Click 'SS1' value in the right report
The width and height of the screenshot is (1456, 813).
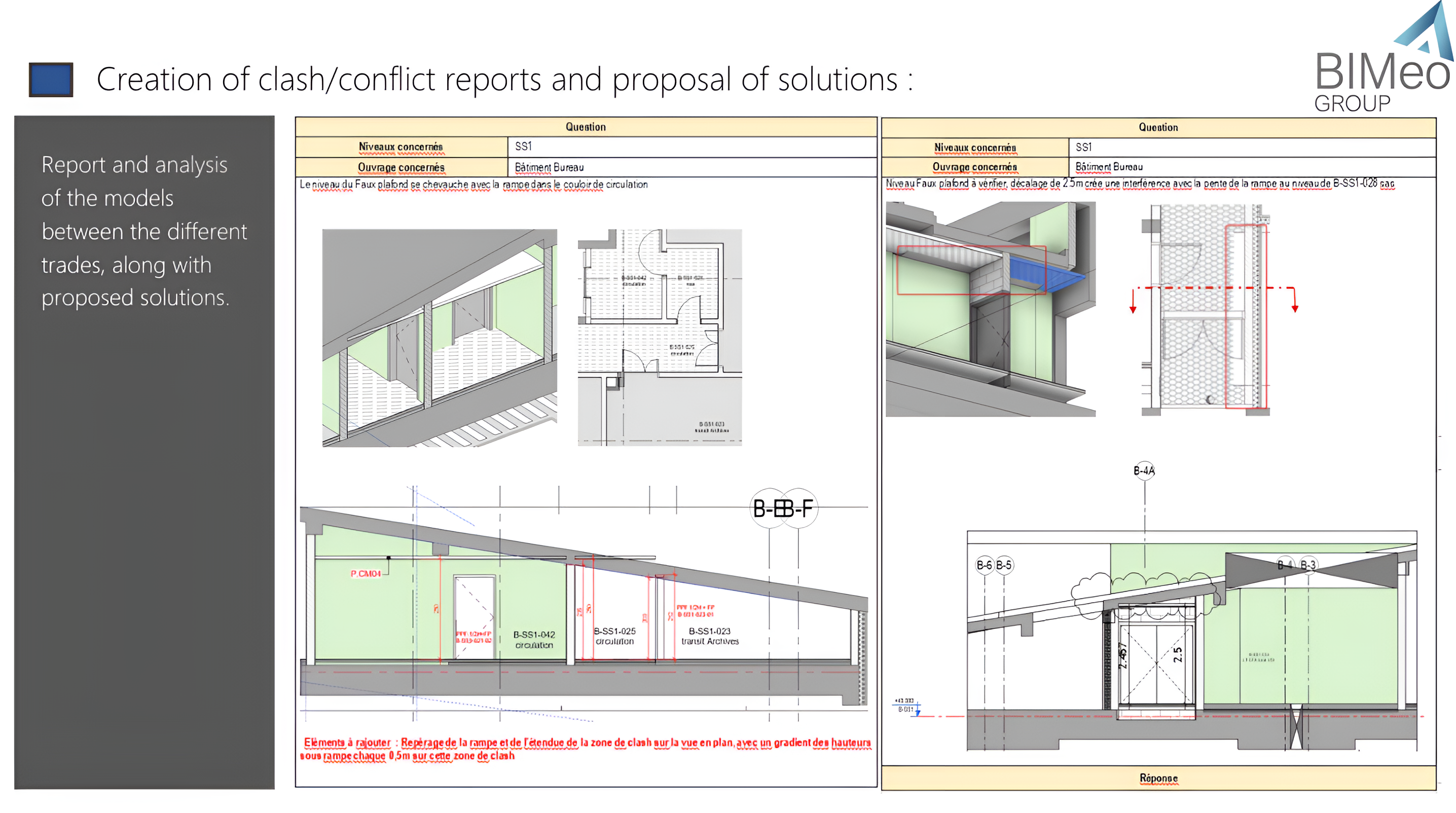(1083, 147)
